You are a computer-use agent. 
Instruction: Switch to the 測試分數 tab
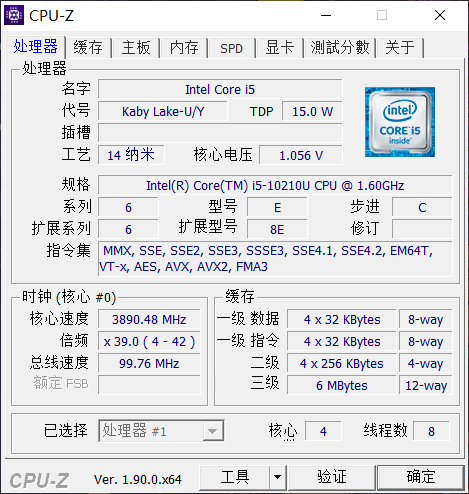340,47
